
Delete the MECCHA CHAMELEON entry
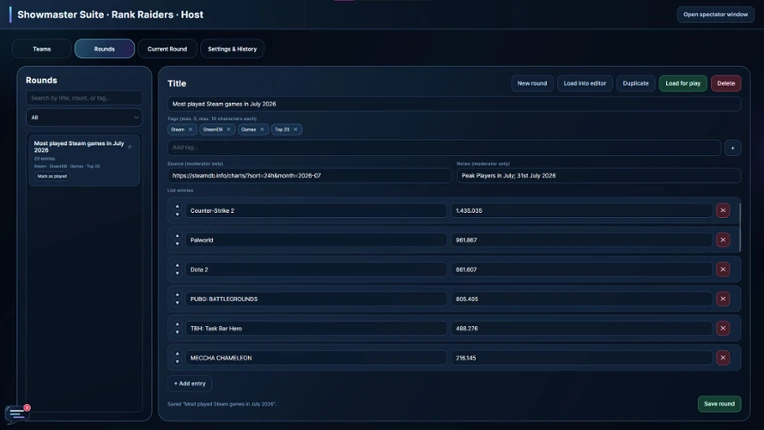tap(723, 357)
